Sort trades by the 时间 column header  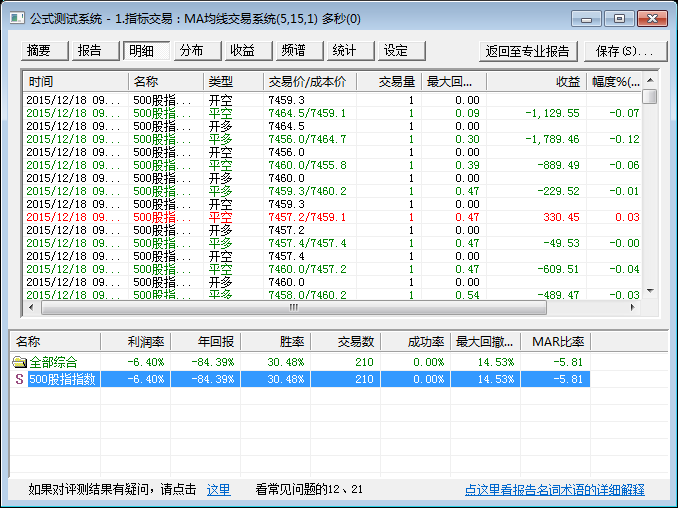pyautogui.click(x=75, y=81)
